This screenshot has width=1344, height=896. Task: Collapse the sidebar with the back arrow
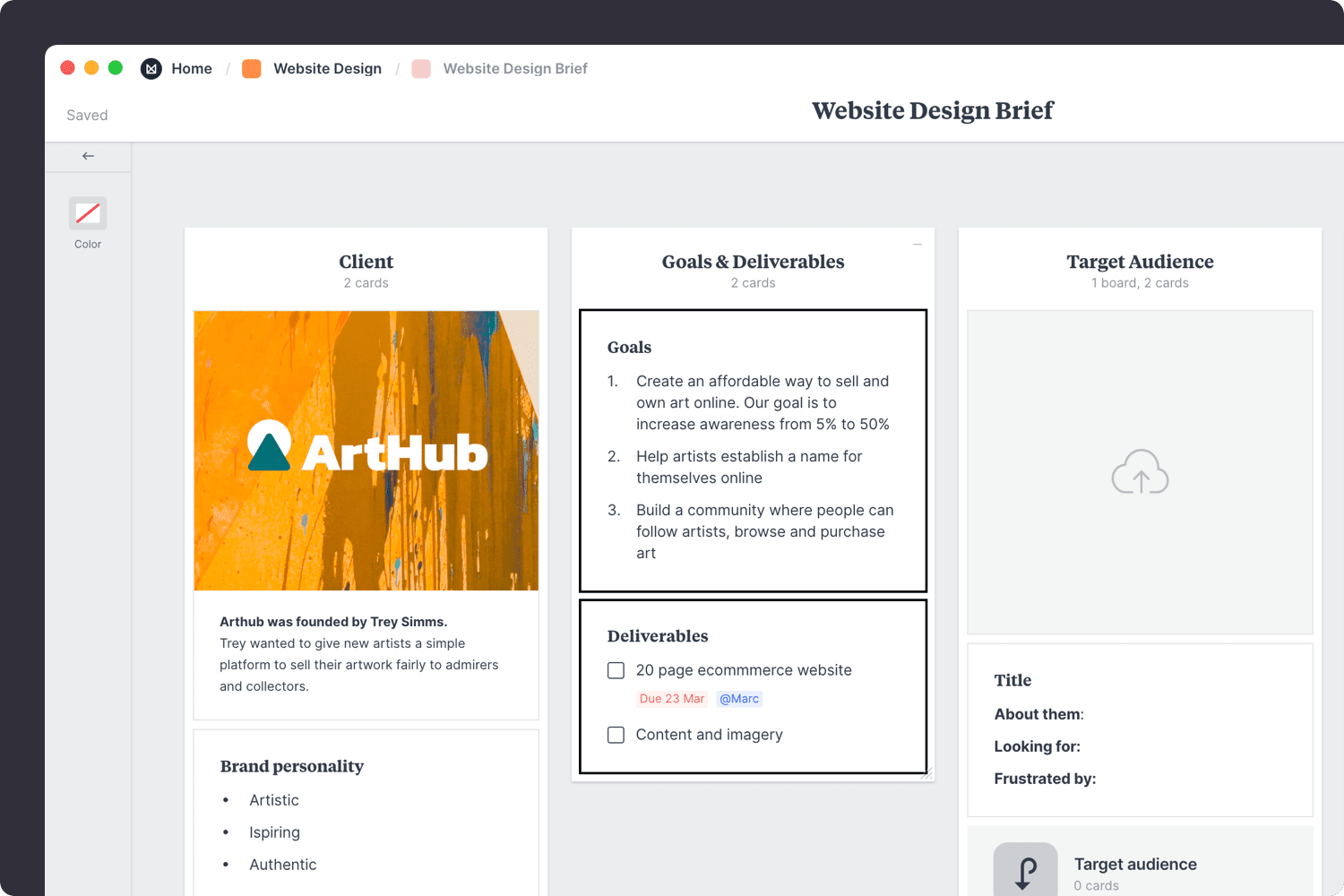[87, 155]
